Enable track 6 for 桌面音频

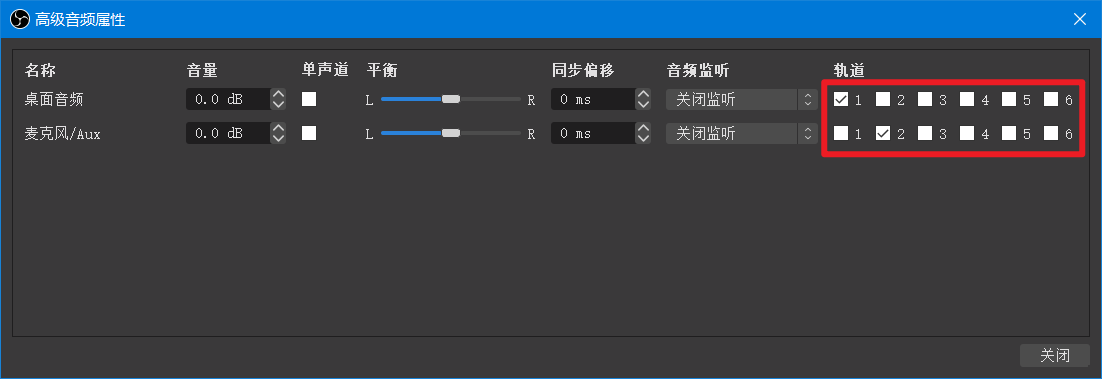(1051, 99)
